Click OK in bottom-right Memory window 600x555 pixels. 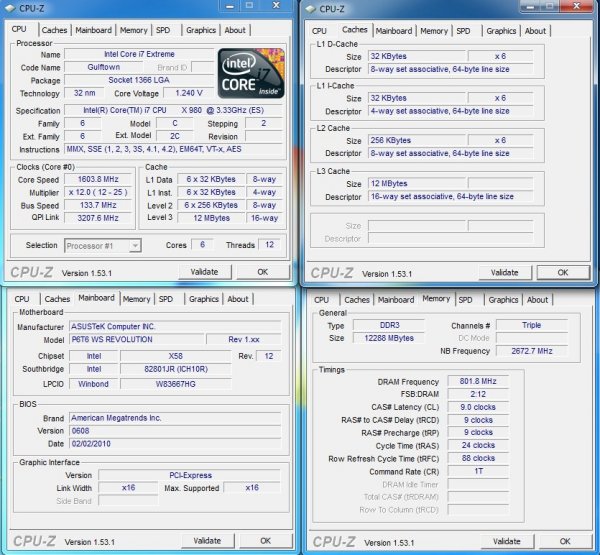click(565, 542)
